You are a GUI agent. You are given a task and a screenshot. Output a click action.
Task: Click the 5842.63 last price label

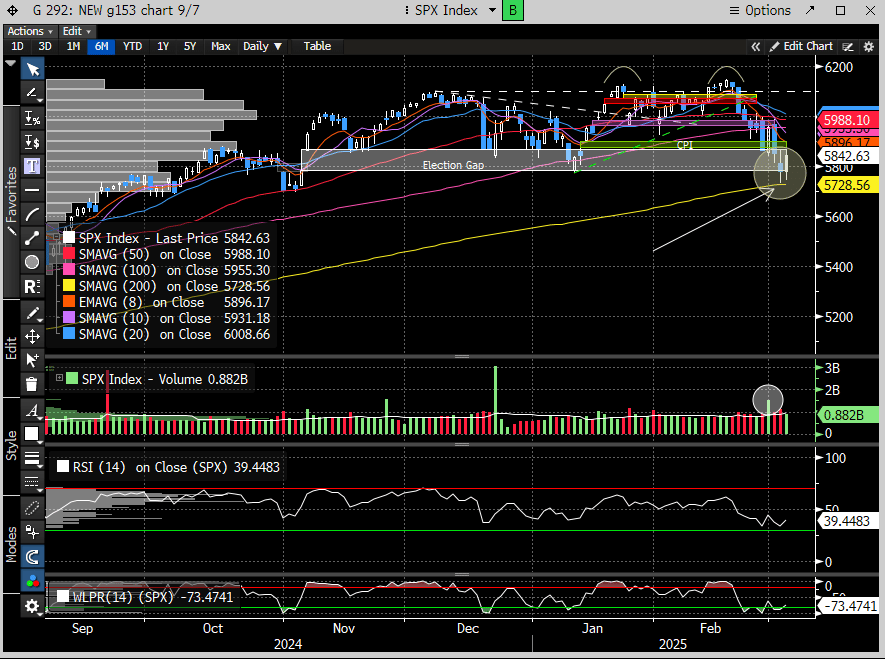coord(847,156)
